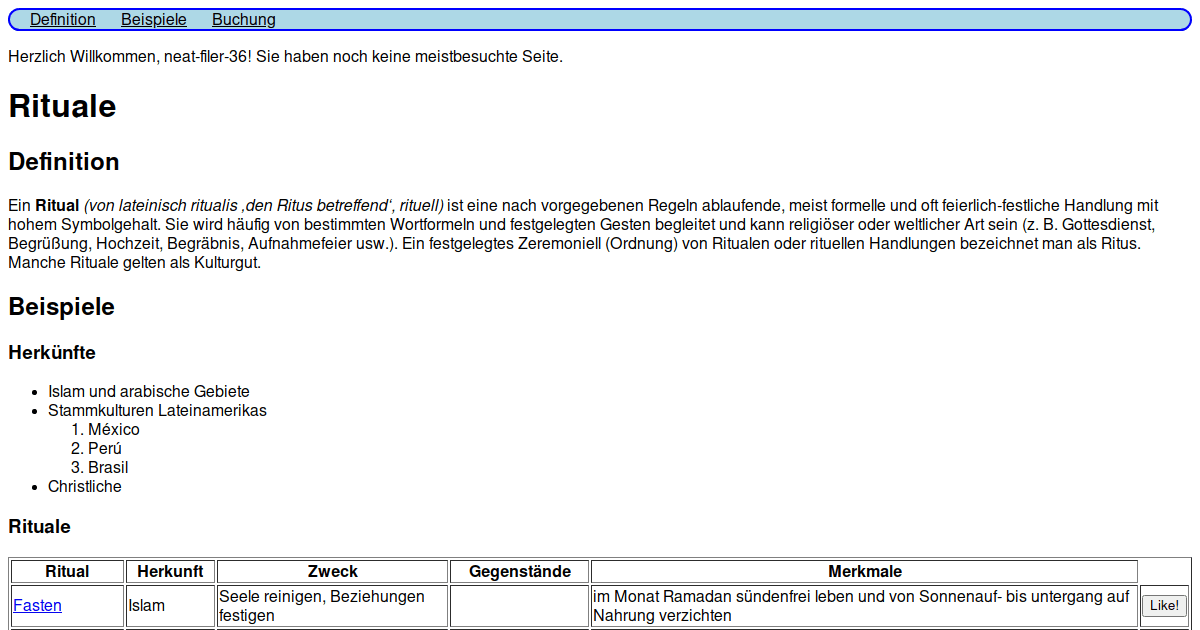Click the Brasil numbered entry
This screenshot has height=630, width=1200.
(110, 467)
